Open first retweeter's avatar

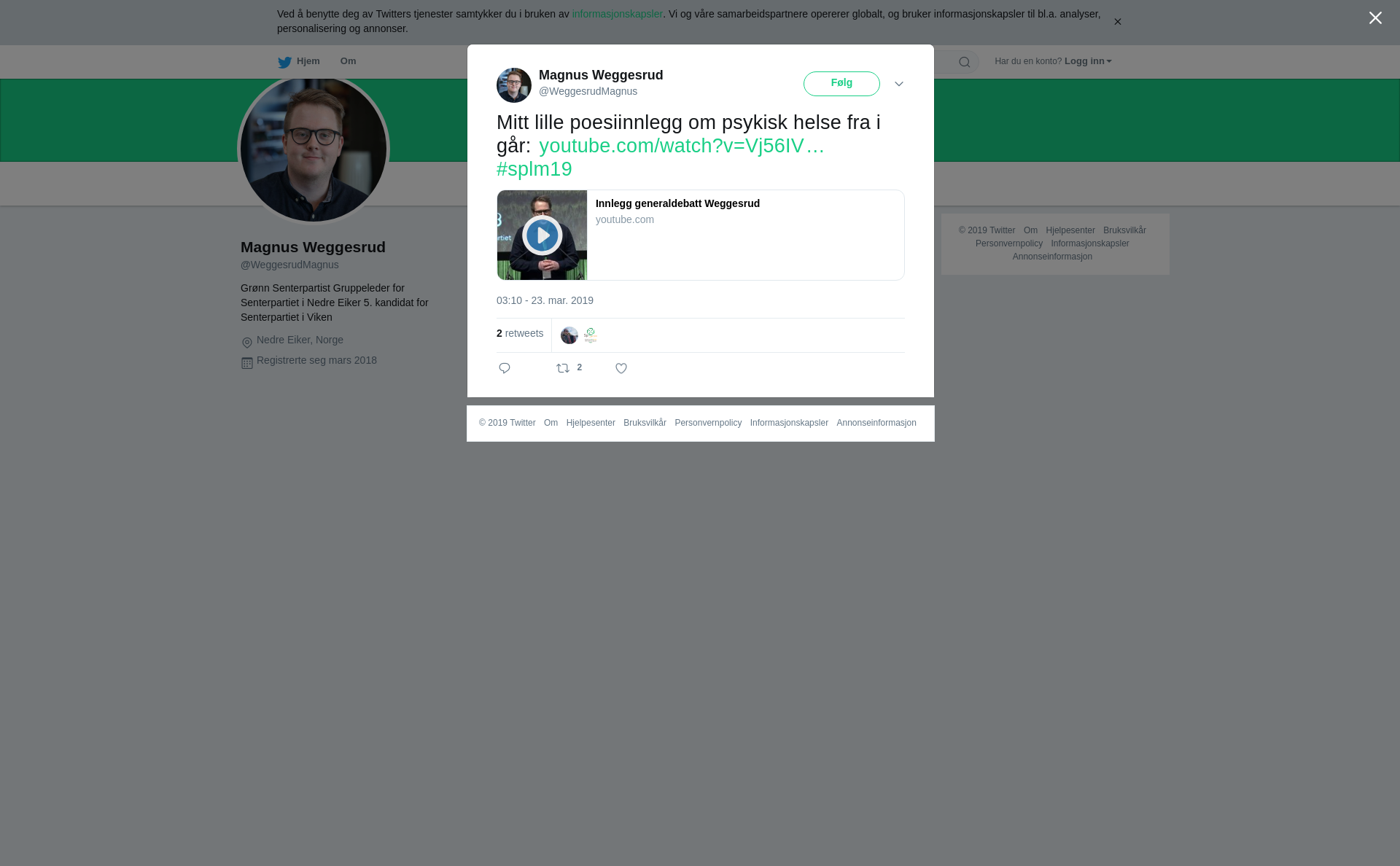tap(569, 335)
